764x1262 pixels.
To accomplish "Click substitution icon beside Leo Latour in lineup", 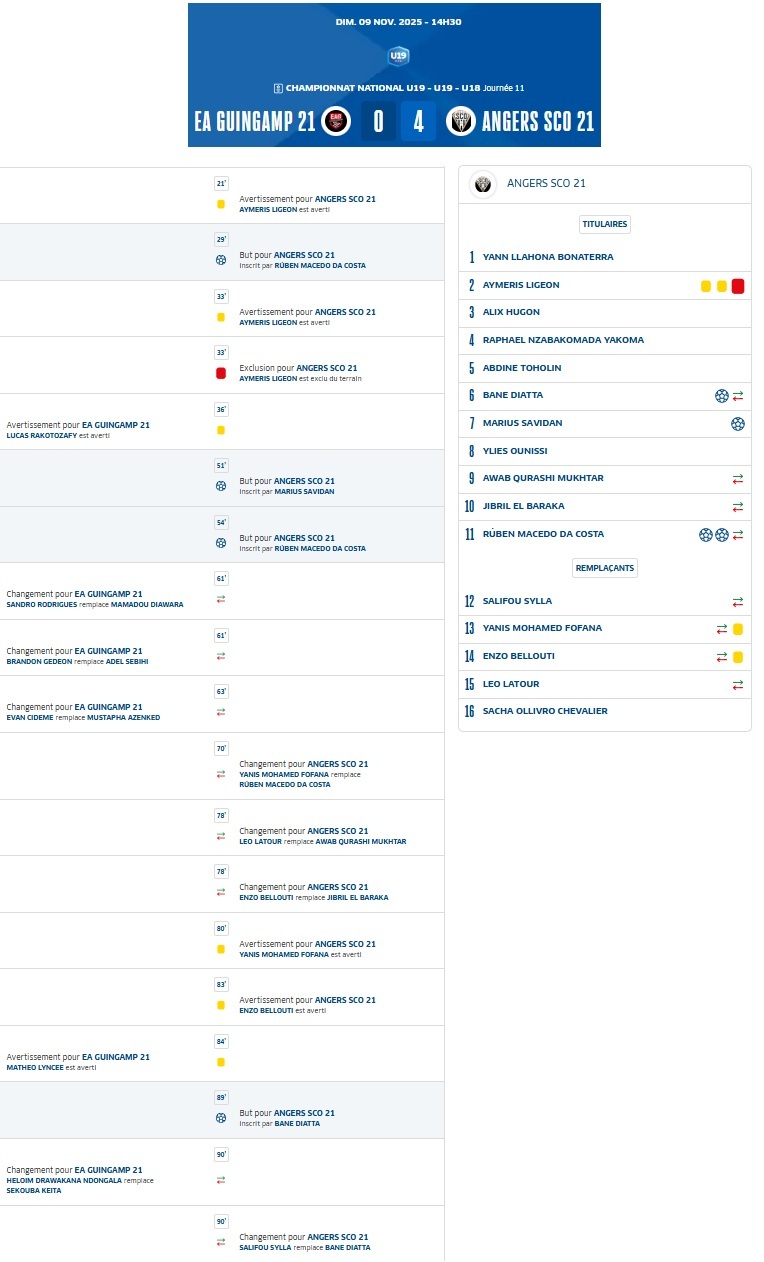I will [738, 685].
